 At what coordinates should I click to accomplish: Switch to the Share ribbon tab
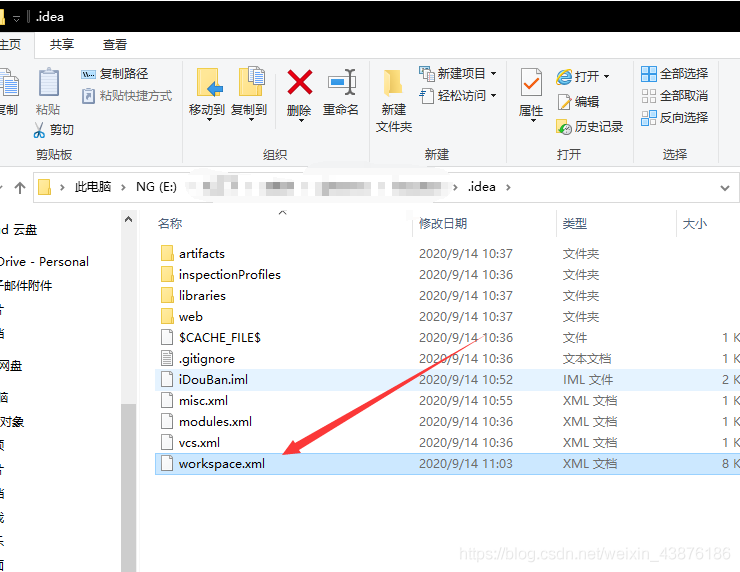pos(62,45)
